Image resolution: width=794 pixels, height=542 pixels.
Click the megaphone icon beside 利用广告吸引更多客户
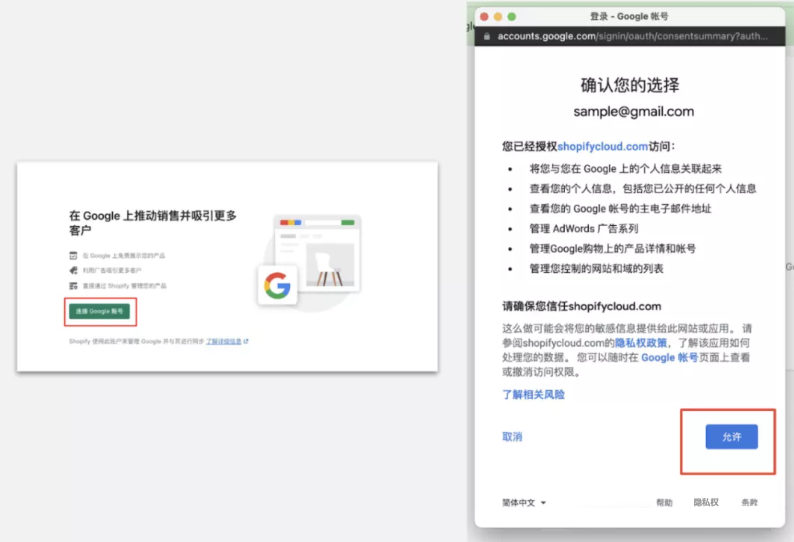click(73, 270)
